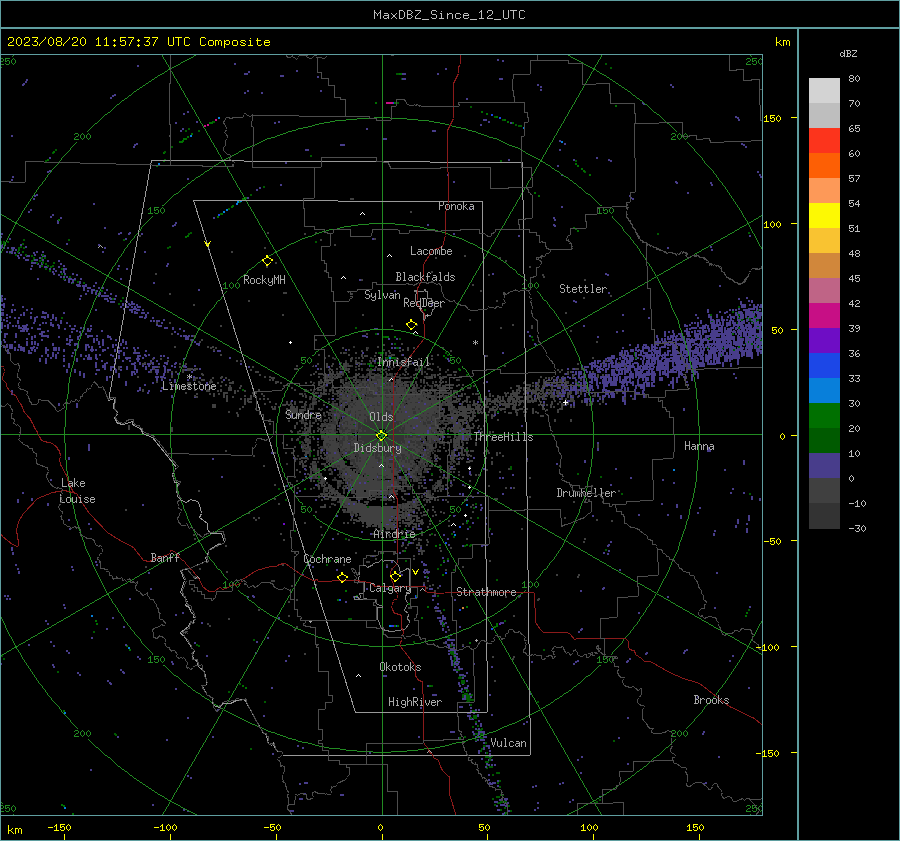Click the Sundre city label
Viewport: 900px width, 841px height.
(303, 414)
